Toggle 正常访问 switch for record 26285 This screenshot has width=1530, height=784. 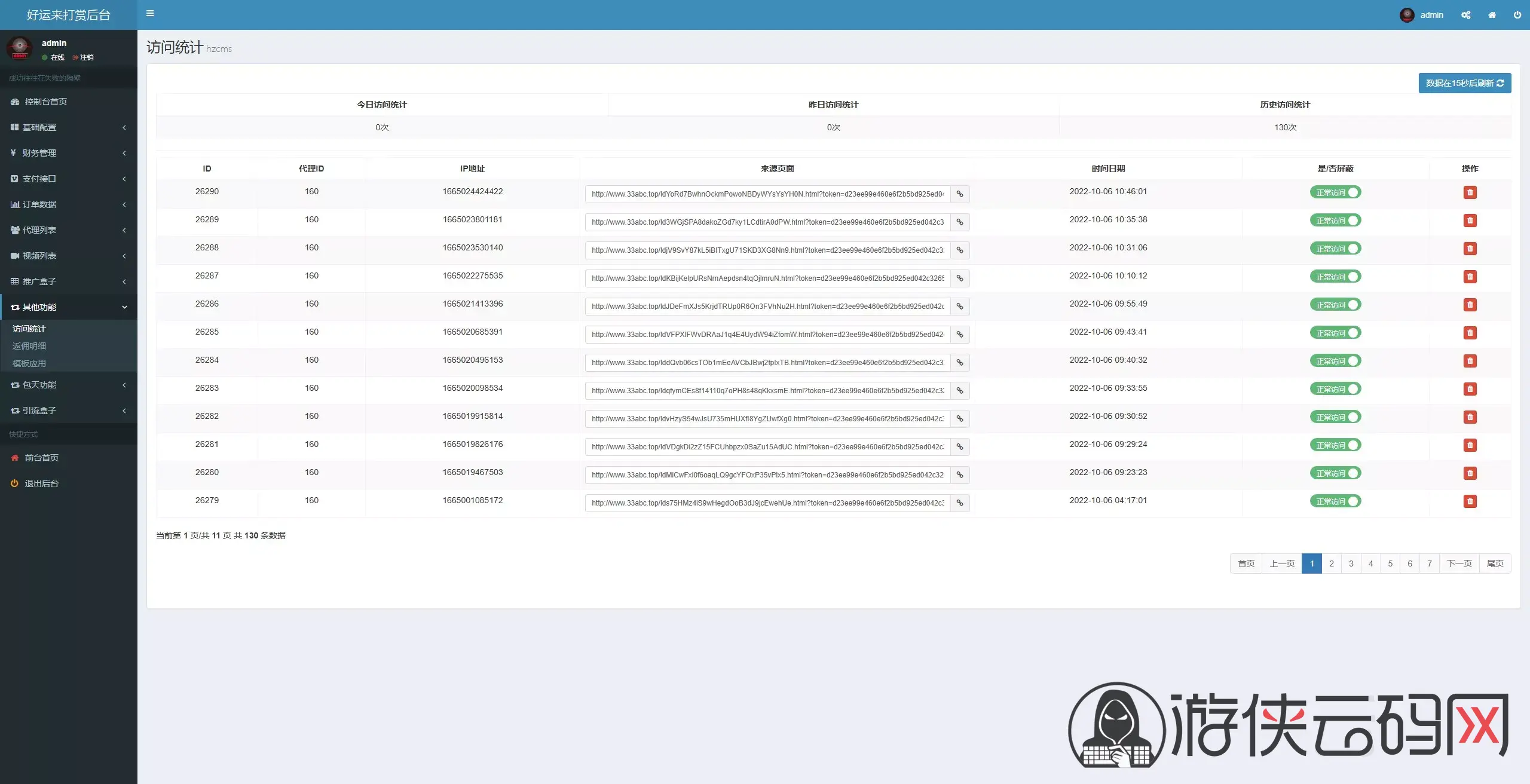click(x=1335, y=333)
